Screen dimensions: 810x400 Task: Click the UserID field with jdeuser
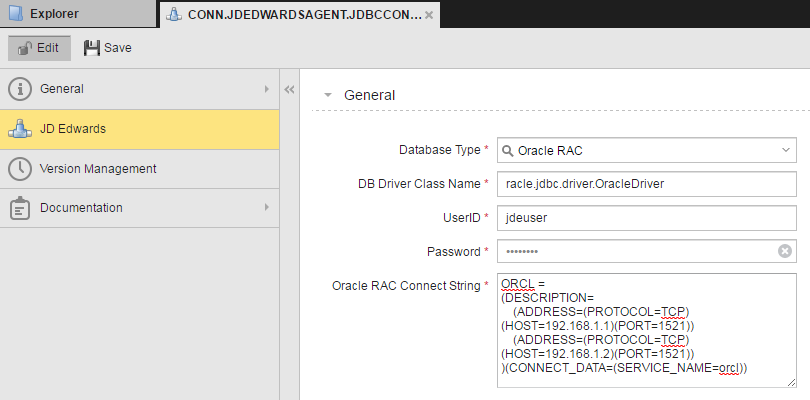647,218
